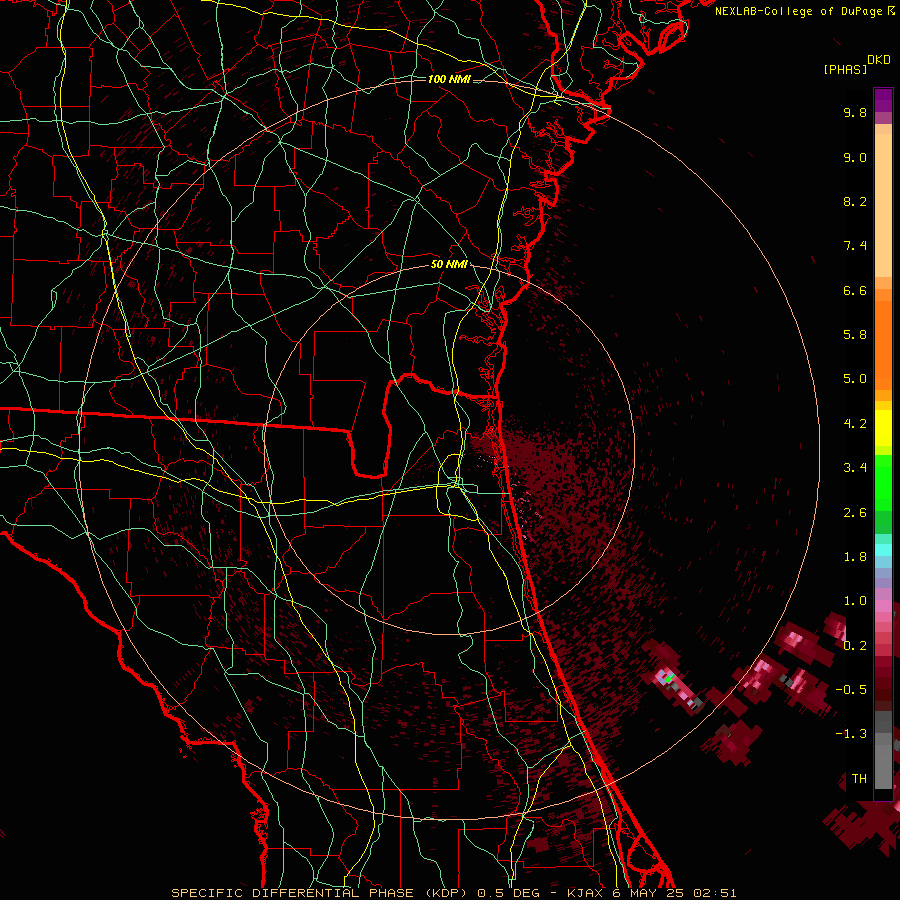
Task: Click the 1.8 scale value
Action: (x=855, y=557)
